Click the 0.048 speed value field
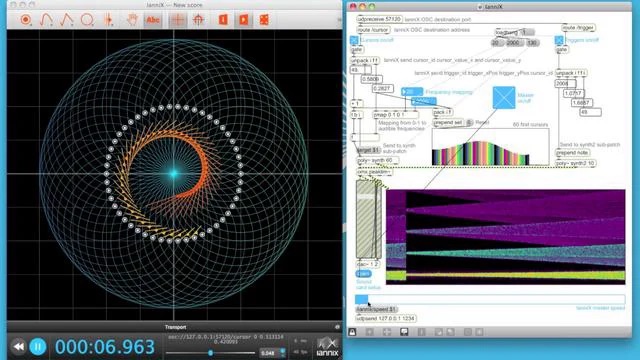This screenshot has height=360, width=640. pos(268,353)
